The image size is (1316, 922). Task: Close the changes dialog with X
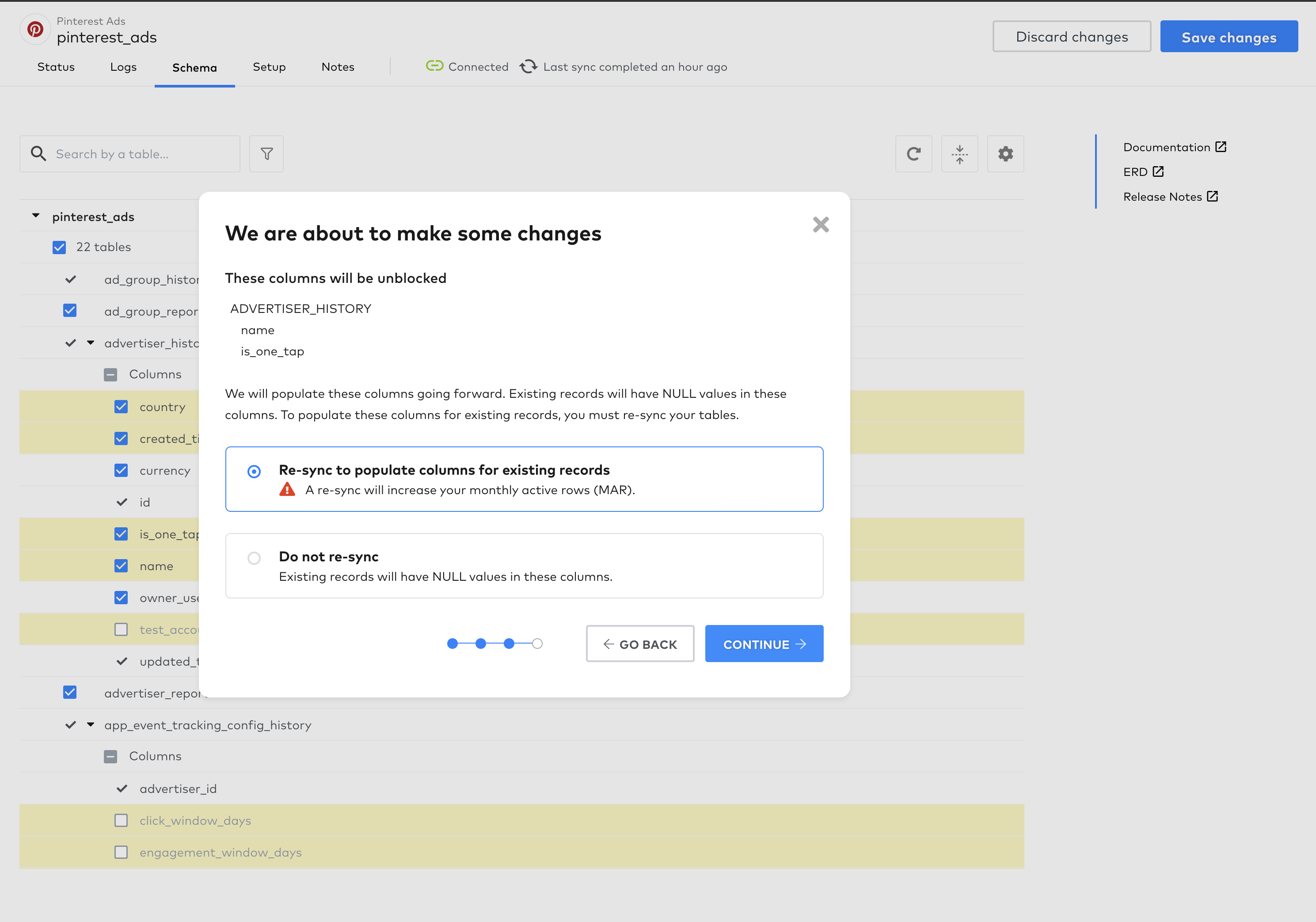pyautogui.click(x=821, y=224)
